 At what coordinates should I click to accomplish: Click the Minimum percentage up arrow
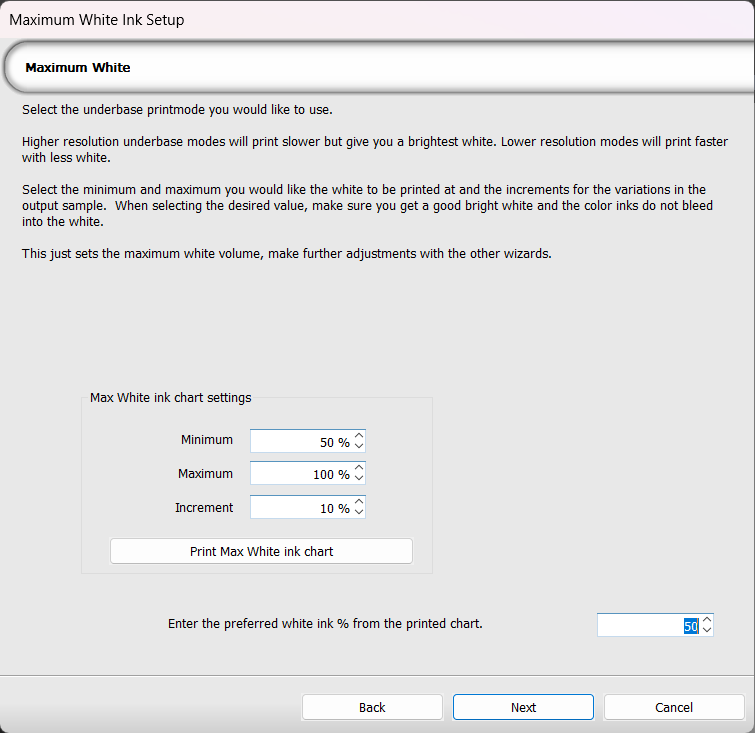360,436
